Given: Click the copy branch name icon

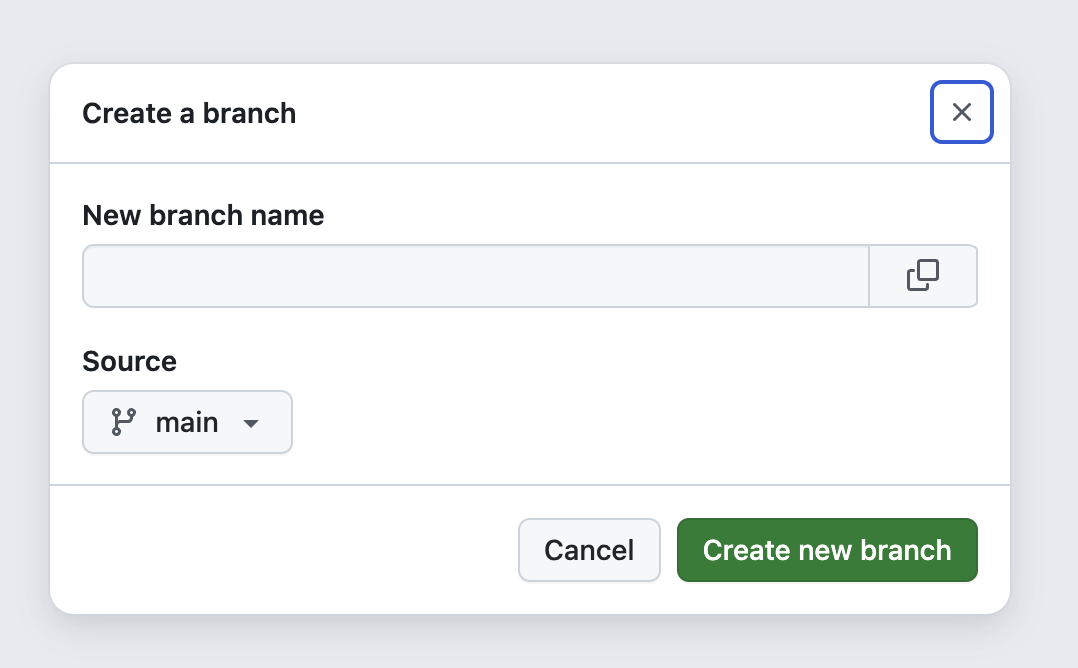Looking at the screenshot, I should point(923,276).
